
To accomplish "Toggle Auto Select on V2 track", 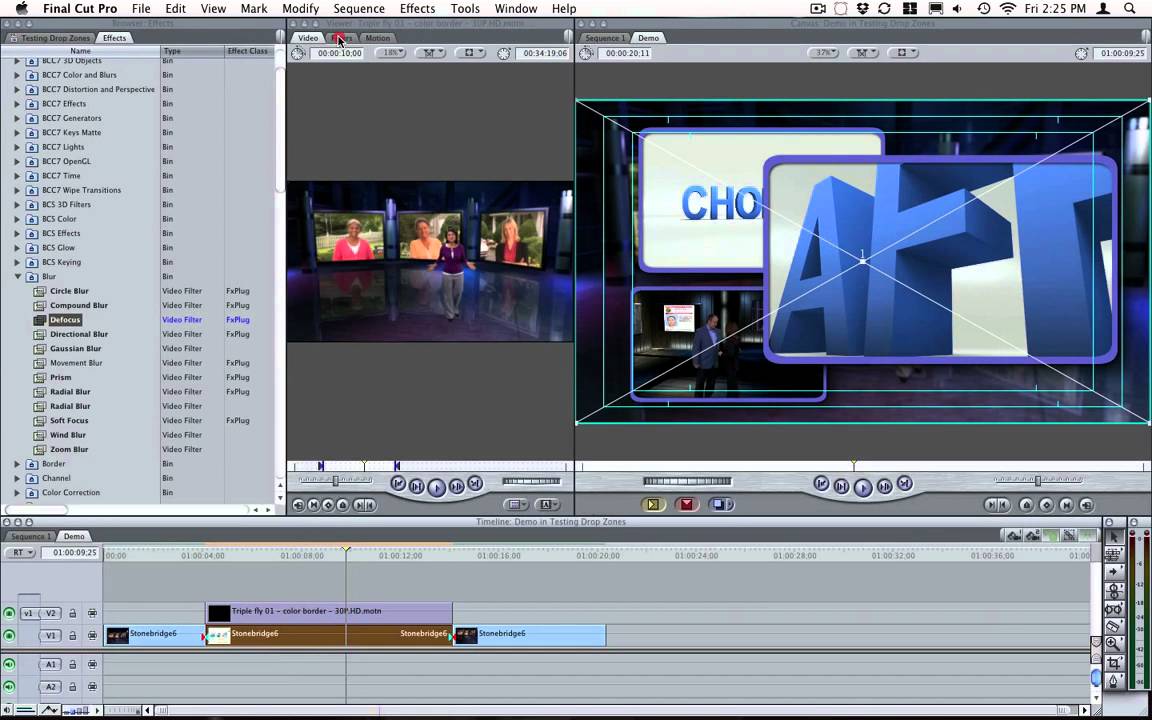I will tap(93, 613).
